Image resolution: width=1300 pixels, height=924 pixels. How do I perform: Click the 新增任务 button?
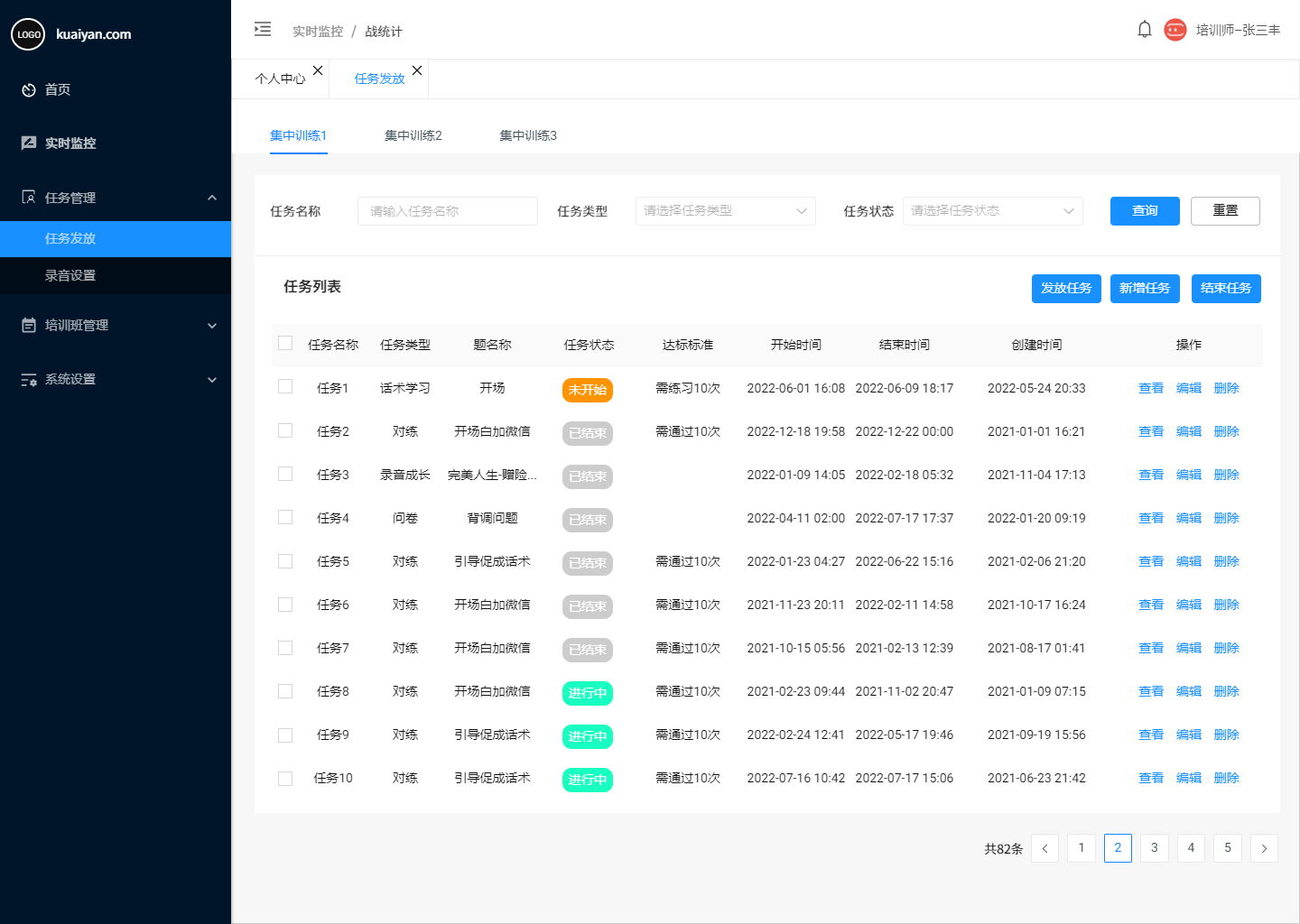[x=1145, y=289]
